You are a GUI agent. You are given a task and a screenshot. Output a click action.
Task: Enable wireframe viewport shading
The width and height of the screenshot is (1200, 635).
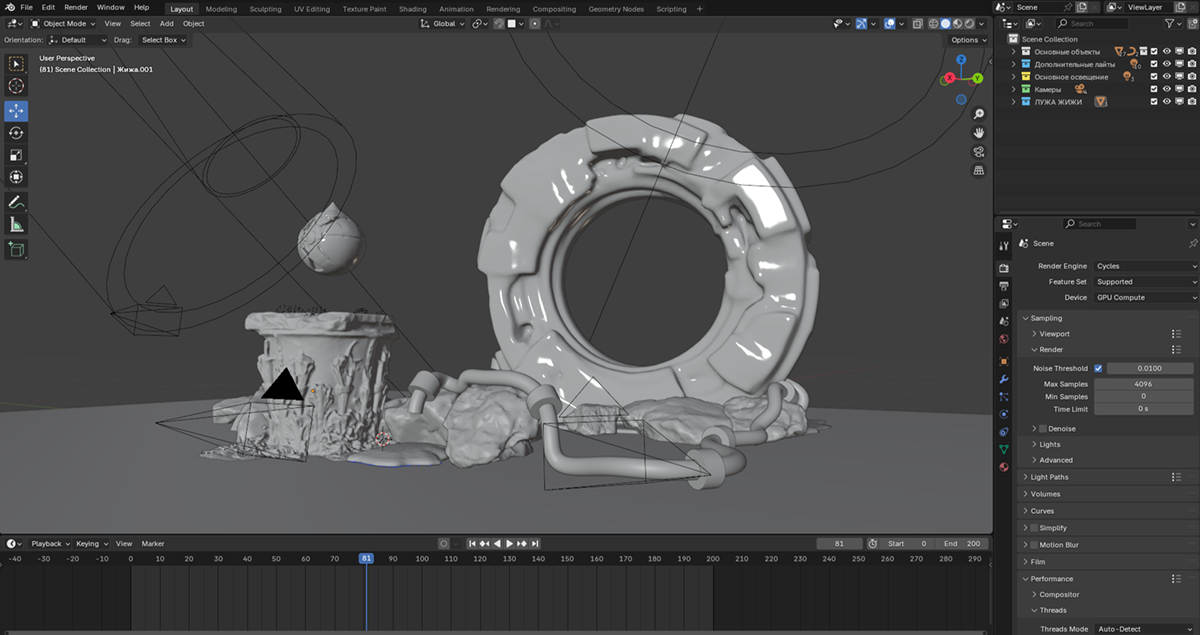pos(933,23)
